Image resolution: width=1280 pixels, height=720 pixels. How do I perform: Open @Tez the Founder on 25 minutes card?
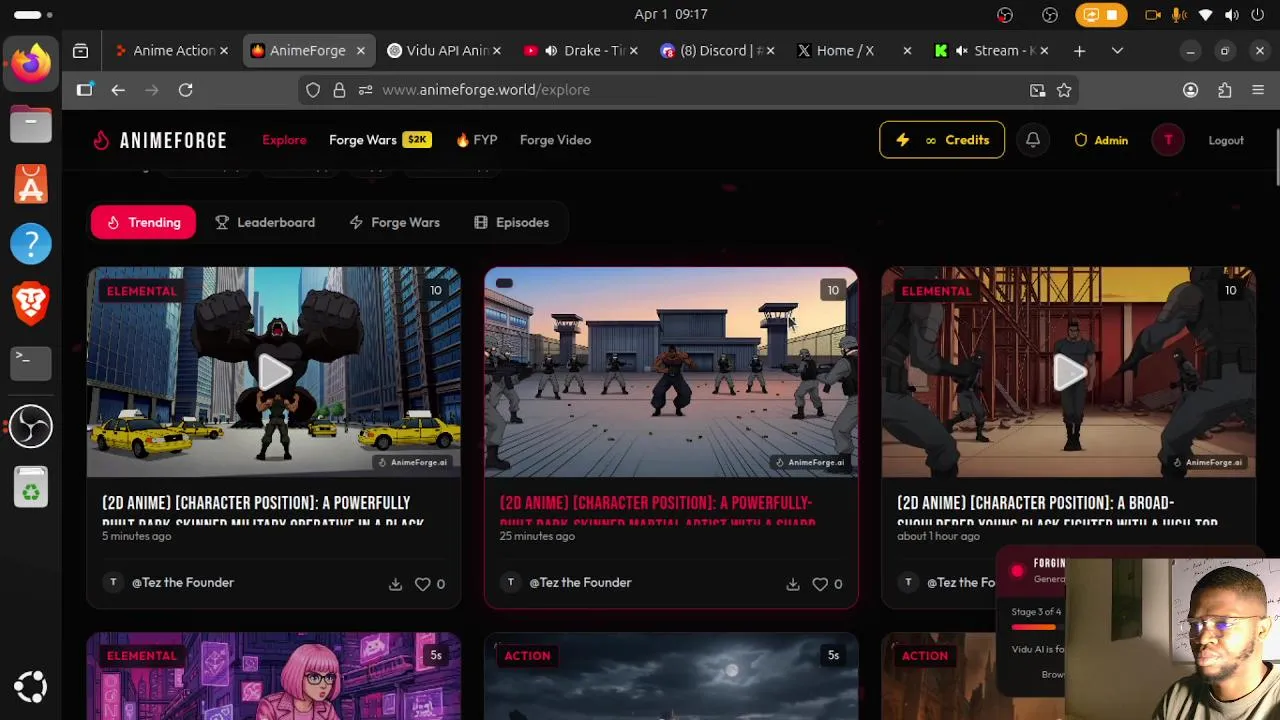point(580,582)
